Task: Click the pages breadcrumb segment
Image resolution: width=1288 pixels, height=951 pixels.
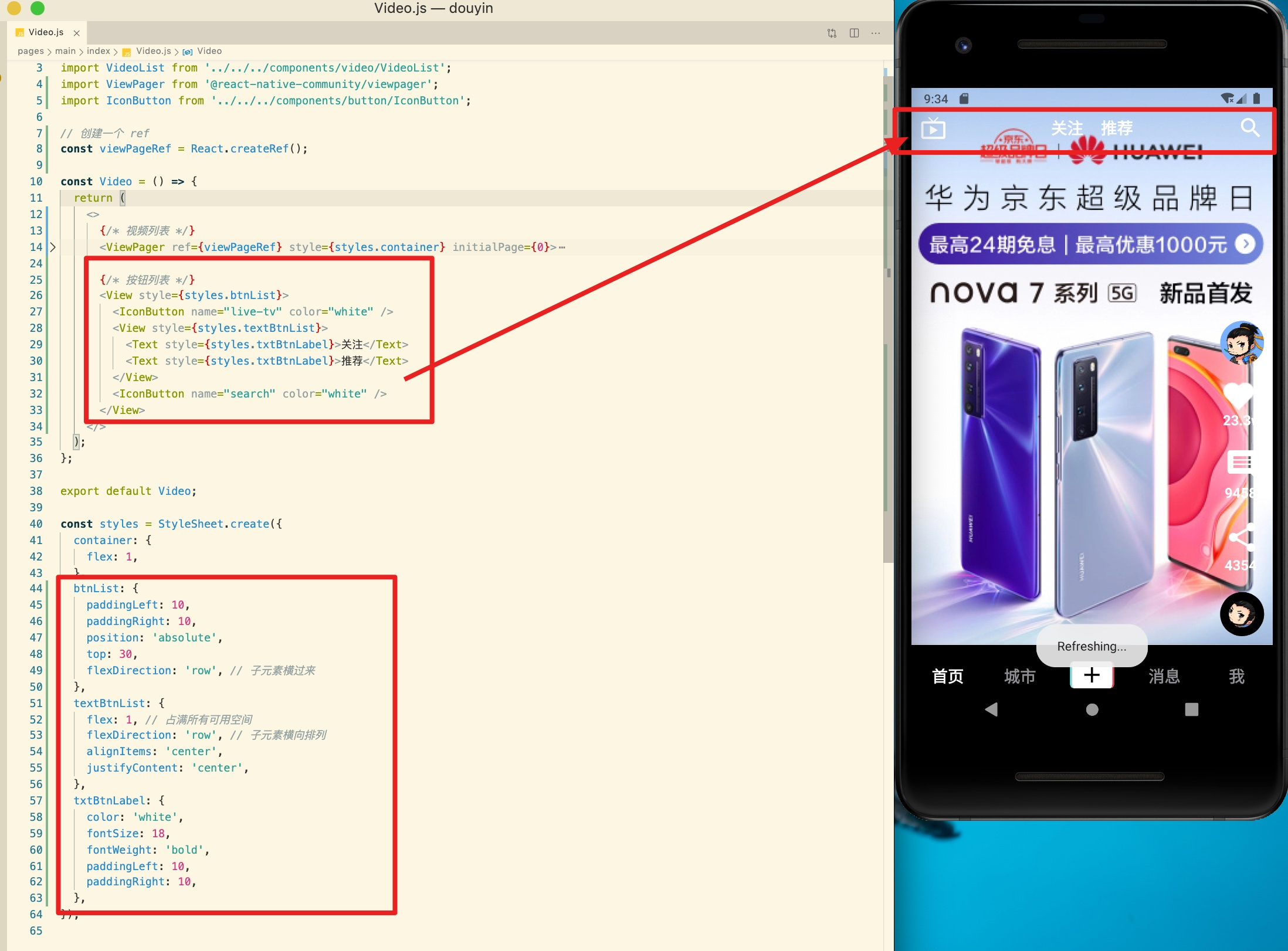Action: [x=30, y=51]
